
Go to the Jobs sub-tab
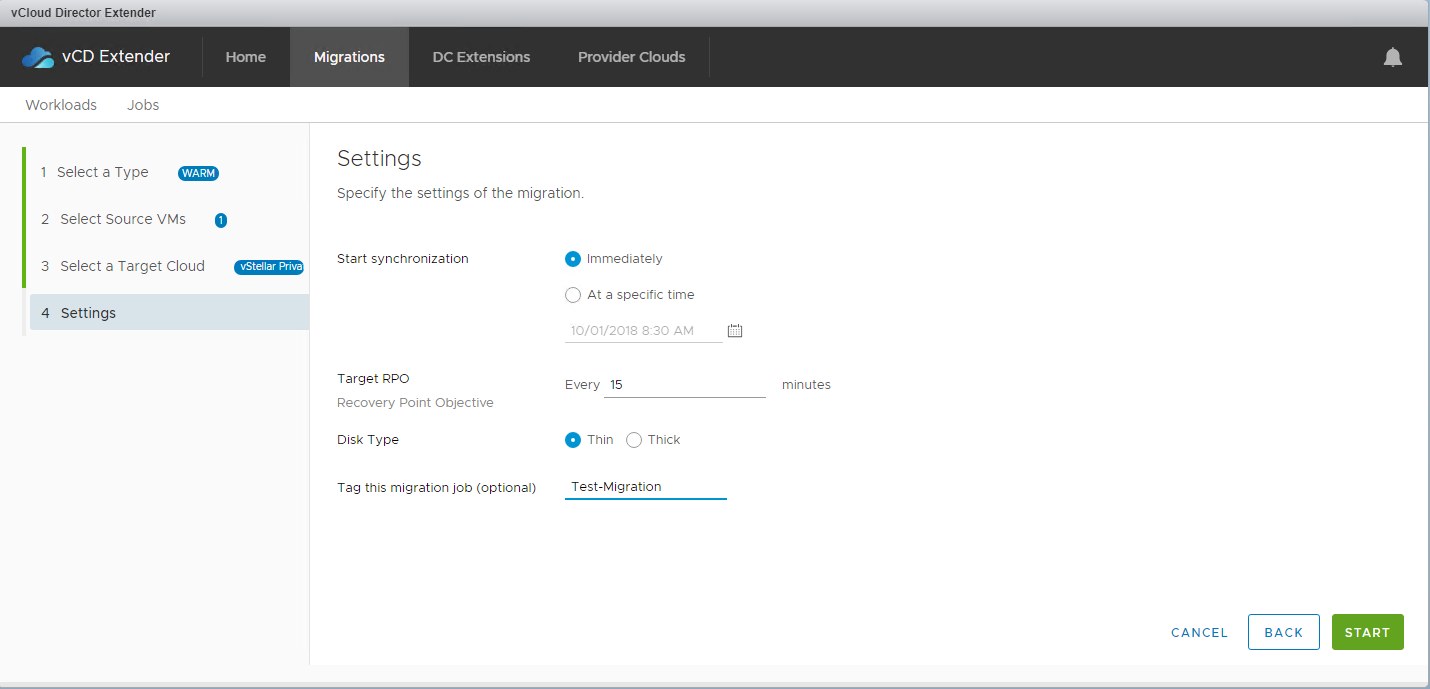point(143,105)
